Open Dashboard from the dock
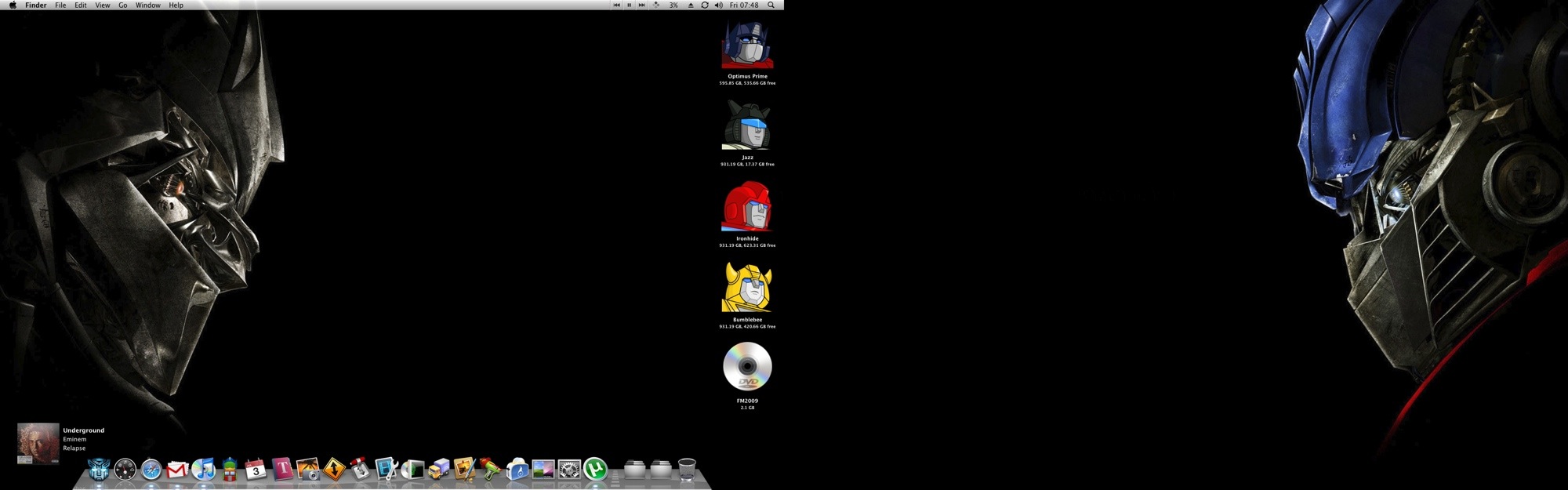The height and width of the screenshot is (490, 1568). coord(125,470)
